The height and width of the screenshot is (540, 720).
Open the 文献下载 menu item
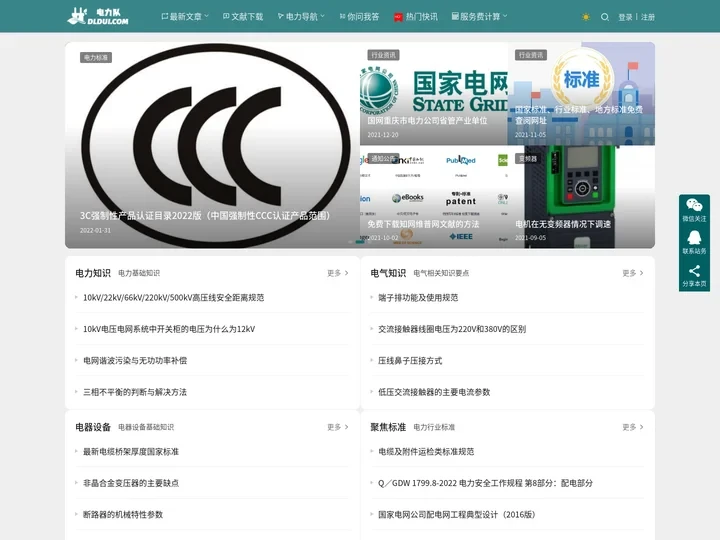pos(243,17)
